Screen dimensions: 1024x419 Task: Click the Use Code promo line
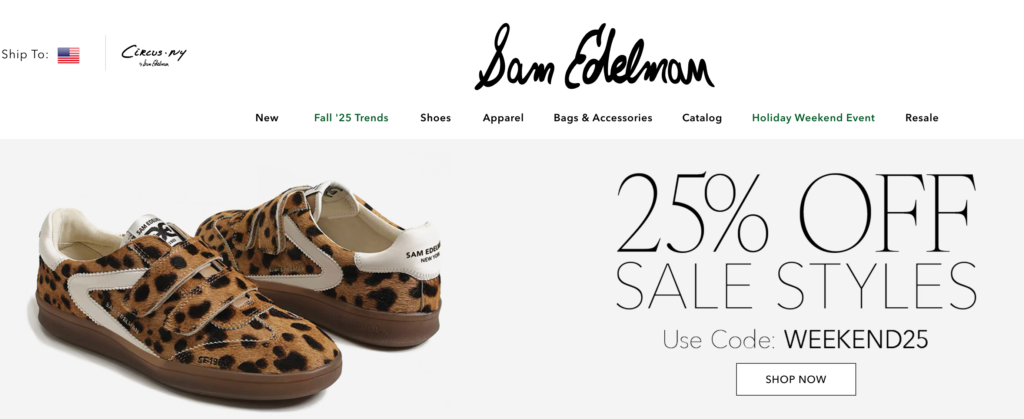(x=795, y=340)
